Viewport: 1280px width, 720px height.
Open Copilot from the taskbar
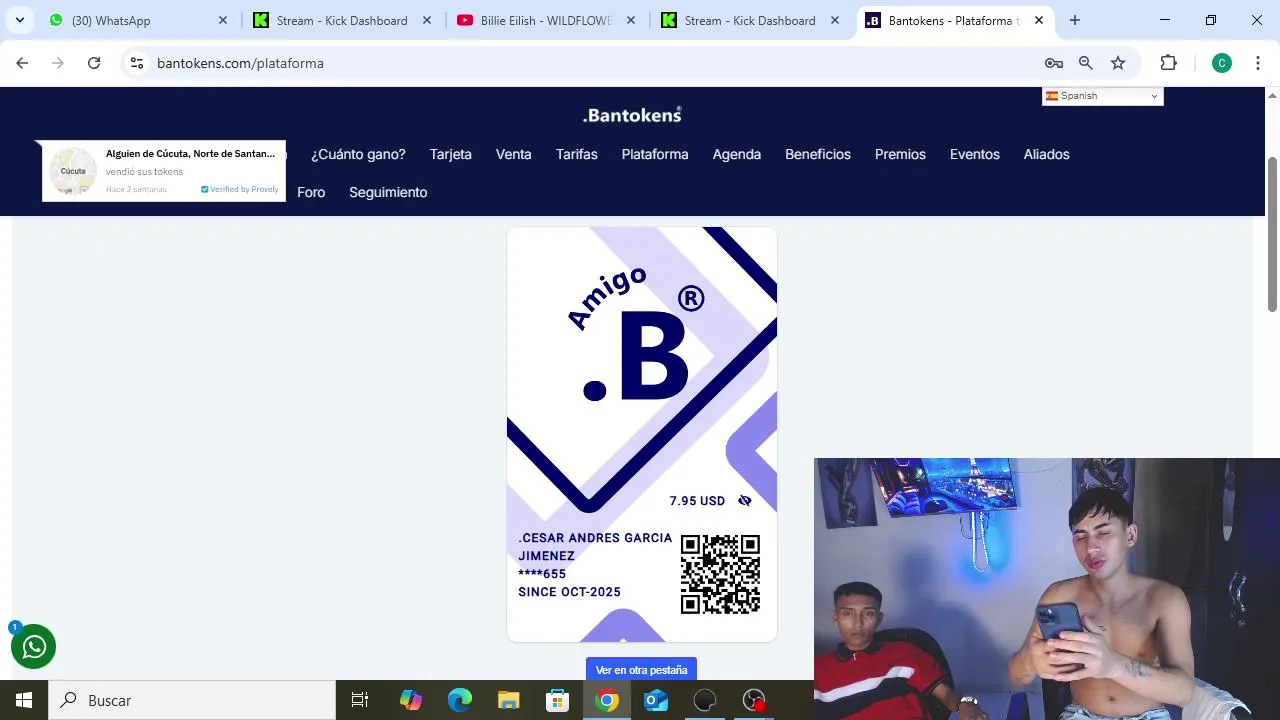(410, 700)
